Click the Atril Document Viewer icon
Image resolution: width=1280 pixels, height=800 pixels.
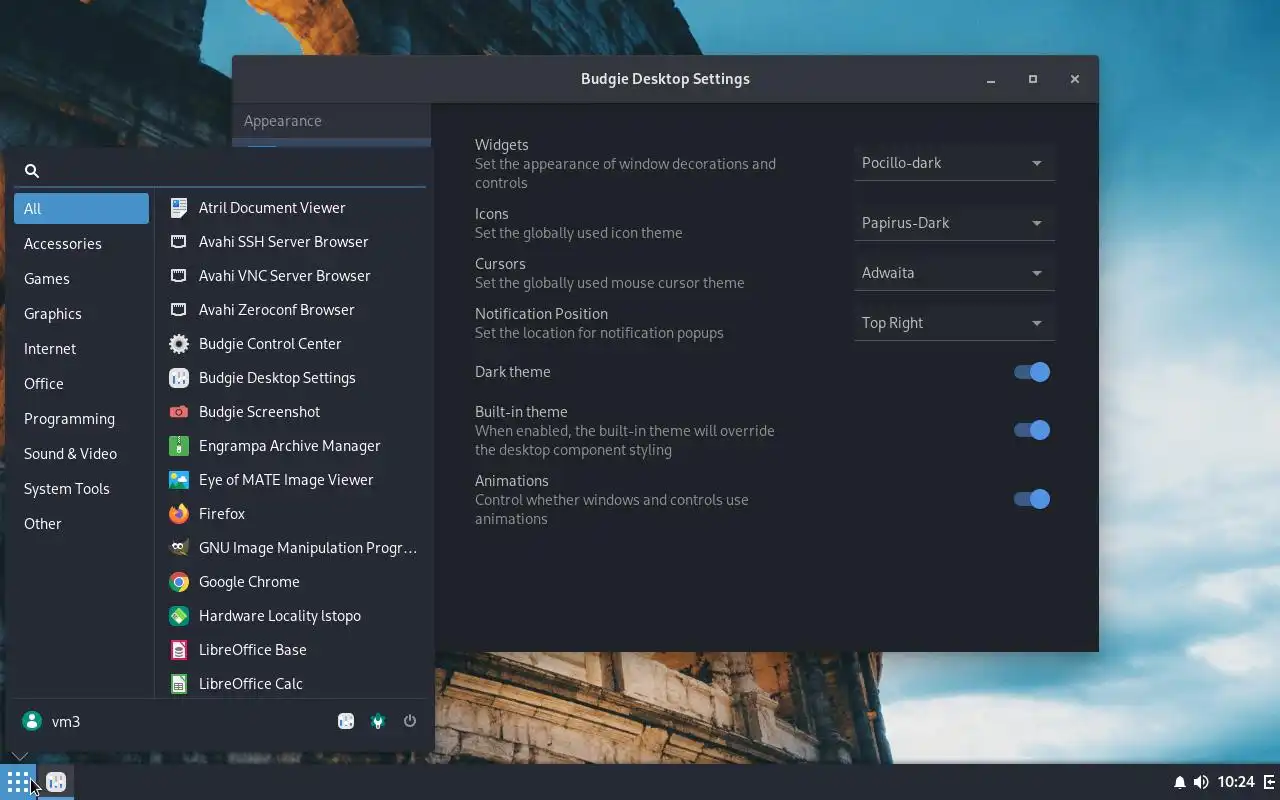coord(179,207)
